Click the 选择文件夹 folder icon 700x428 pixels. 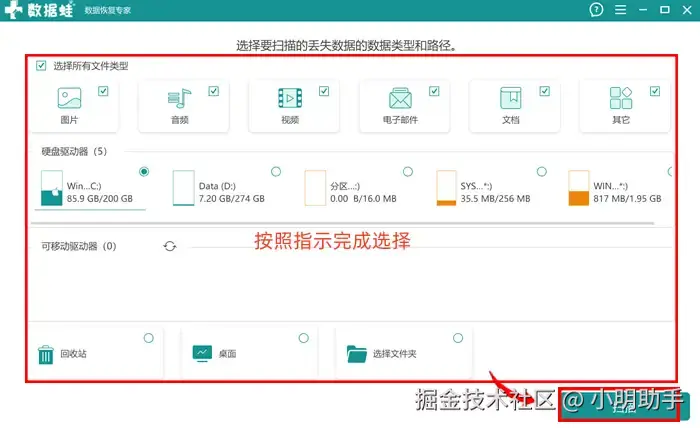click(357, 354)
